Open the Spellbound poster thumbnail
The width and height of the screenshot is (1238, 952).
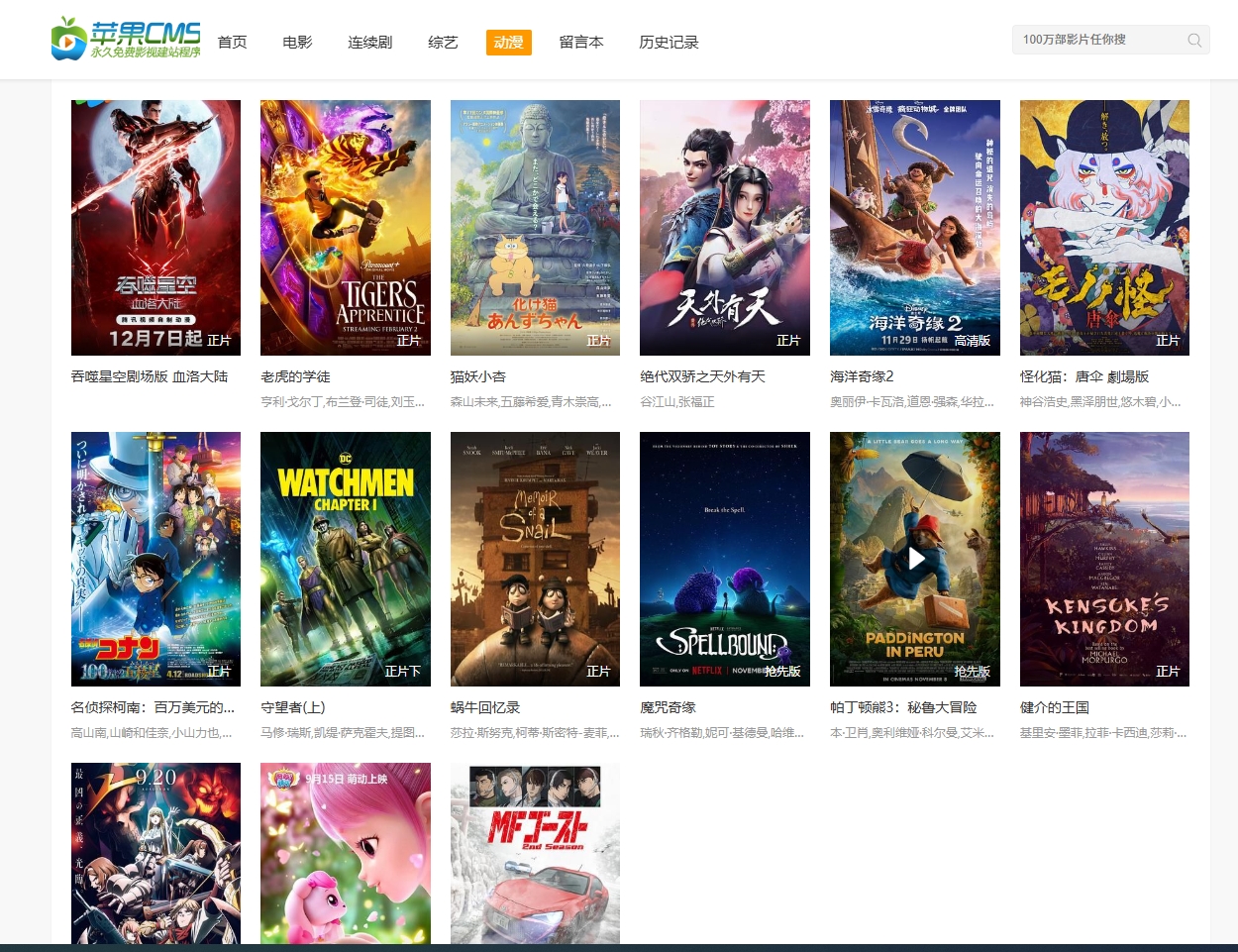(x=725, y=559)
